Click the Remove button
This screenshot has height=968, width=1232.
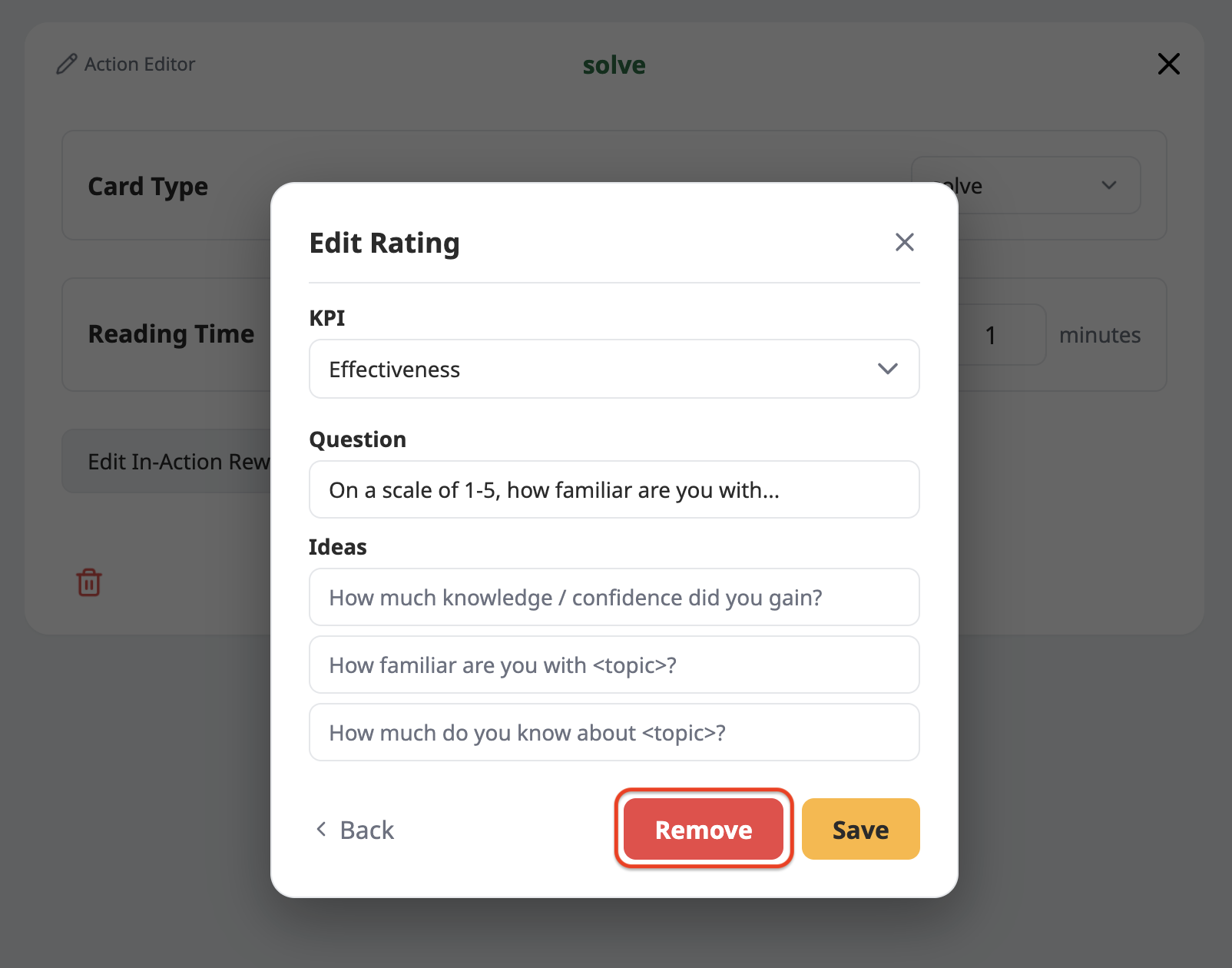pyautogui.click(x=704, y=829)
